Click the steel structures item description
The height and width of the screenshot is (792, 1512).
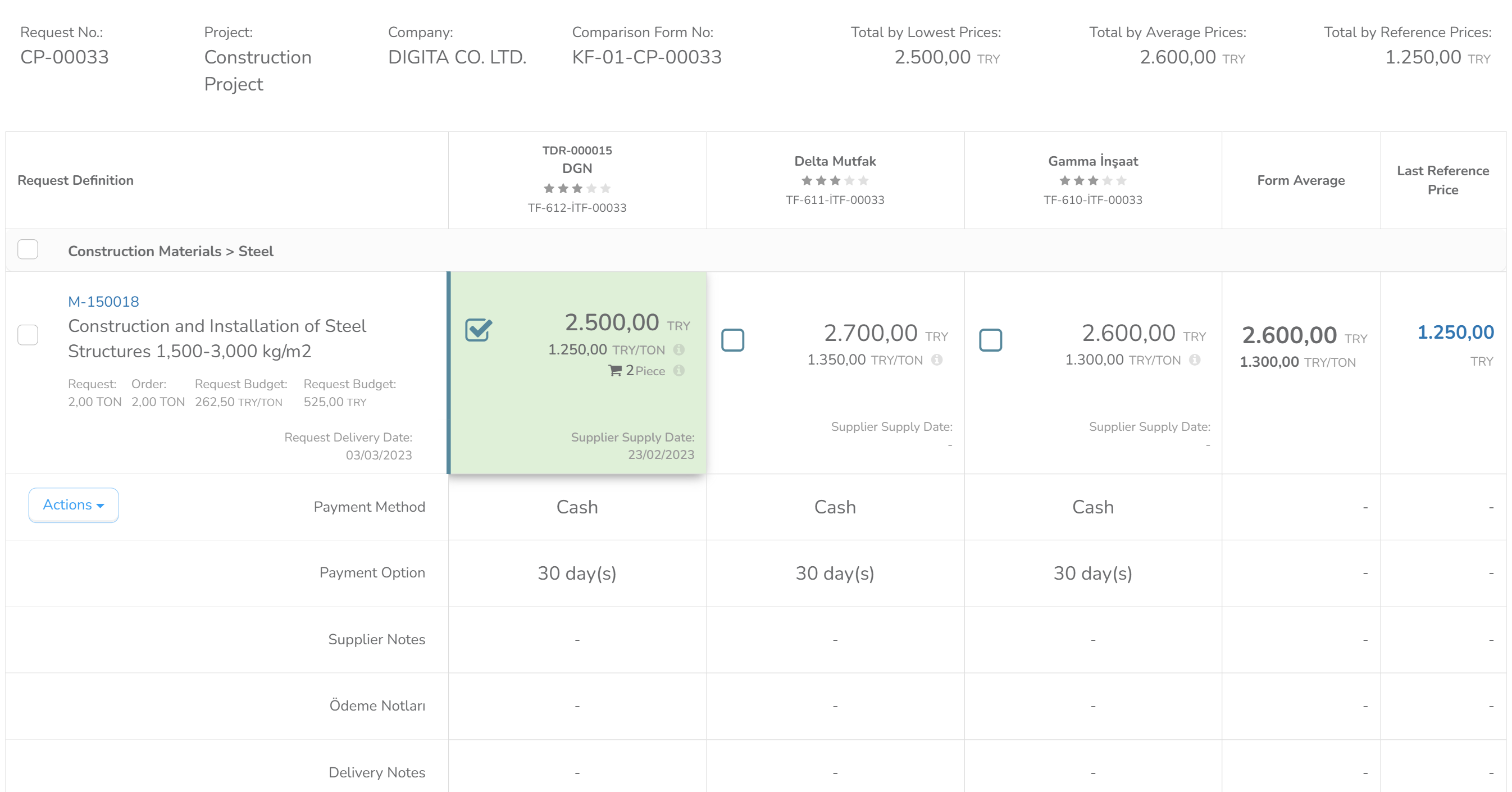(217, 339)
